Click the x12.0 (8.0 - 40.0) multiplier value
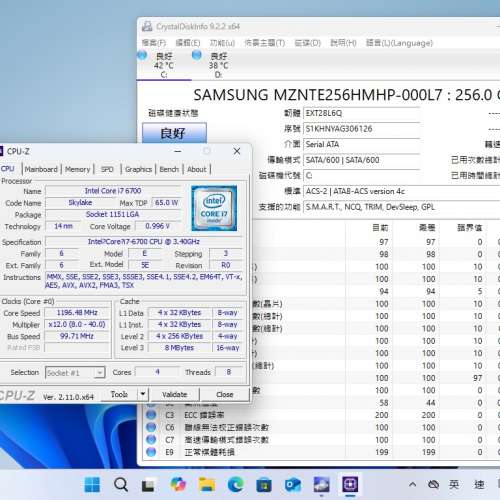This screenshot has width=500, height=500. click(x=77, y=324)
